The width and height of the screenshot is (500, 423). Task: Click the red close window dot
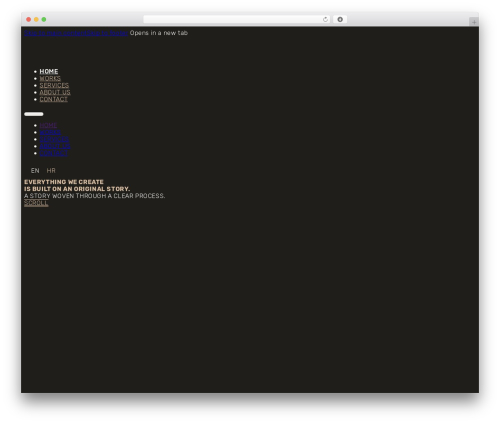coord(29,19)
